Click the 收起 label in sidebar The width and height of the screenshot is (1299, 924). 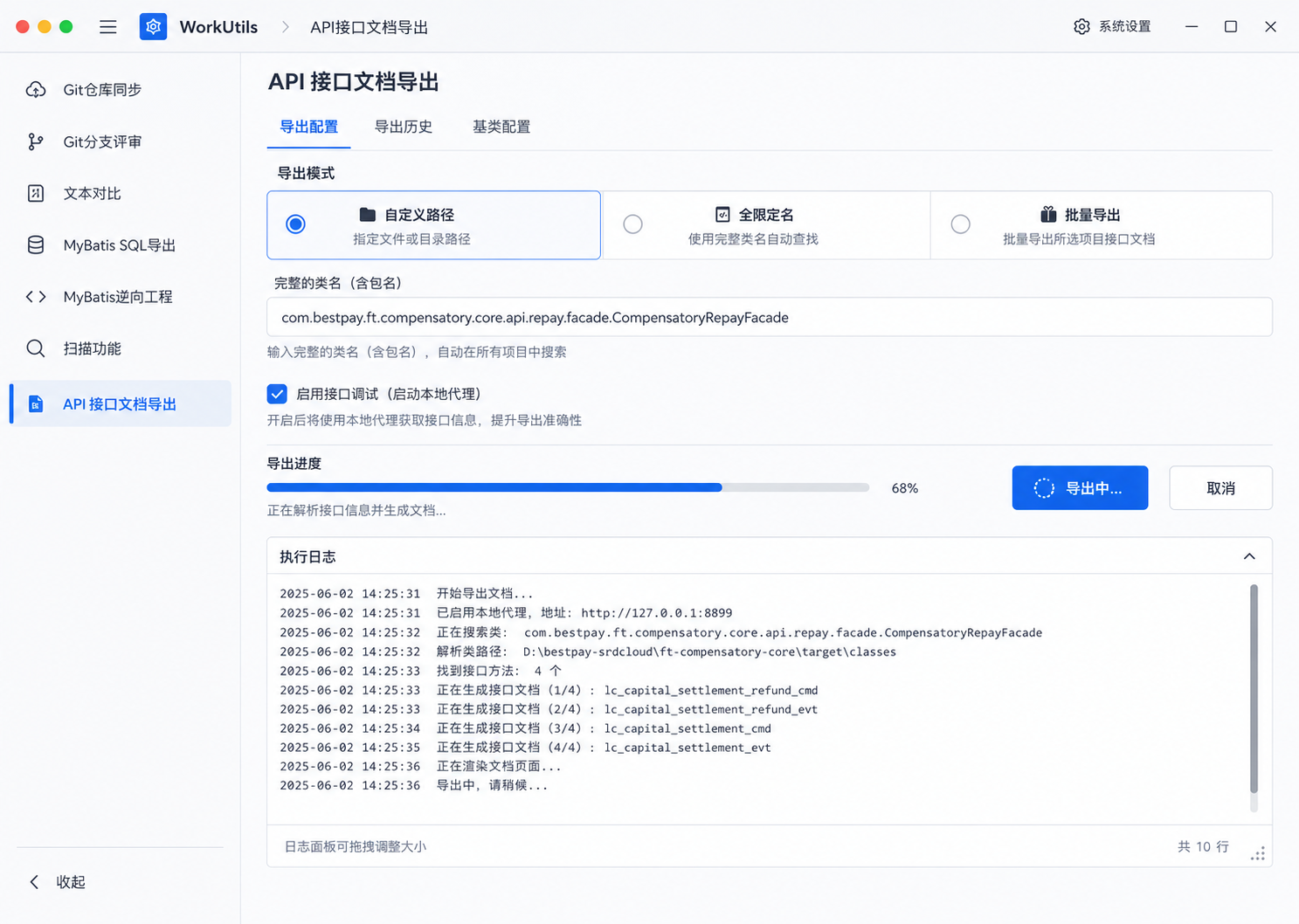(71, 882)
